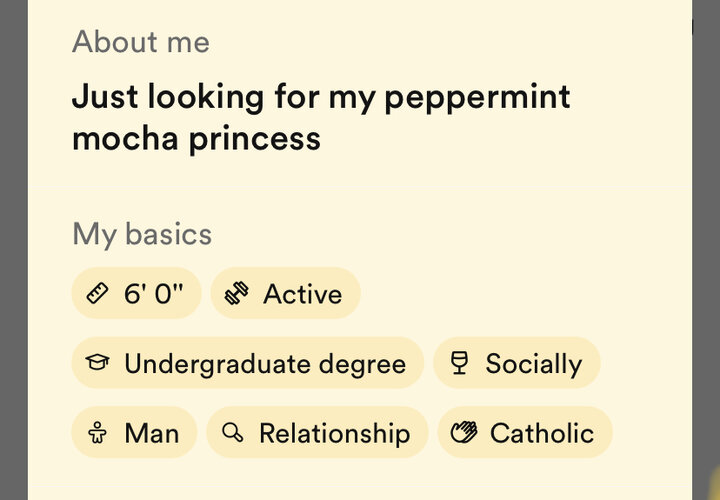Click the dumbbell icon next to Active
The image size is (720, 500).
pyautogui.click(x=236, y=293)
